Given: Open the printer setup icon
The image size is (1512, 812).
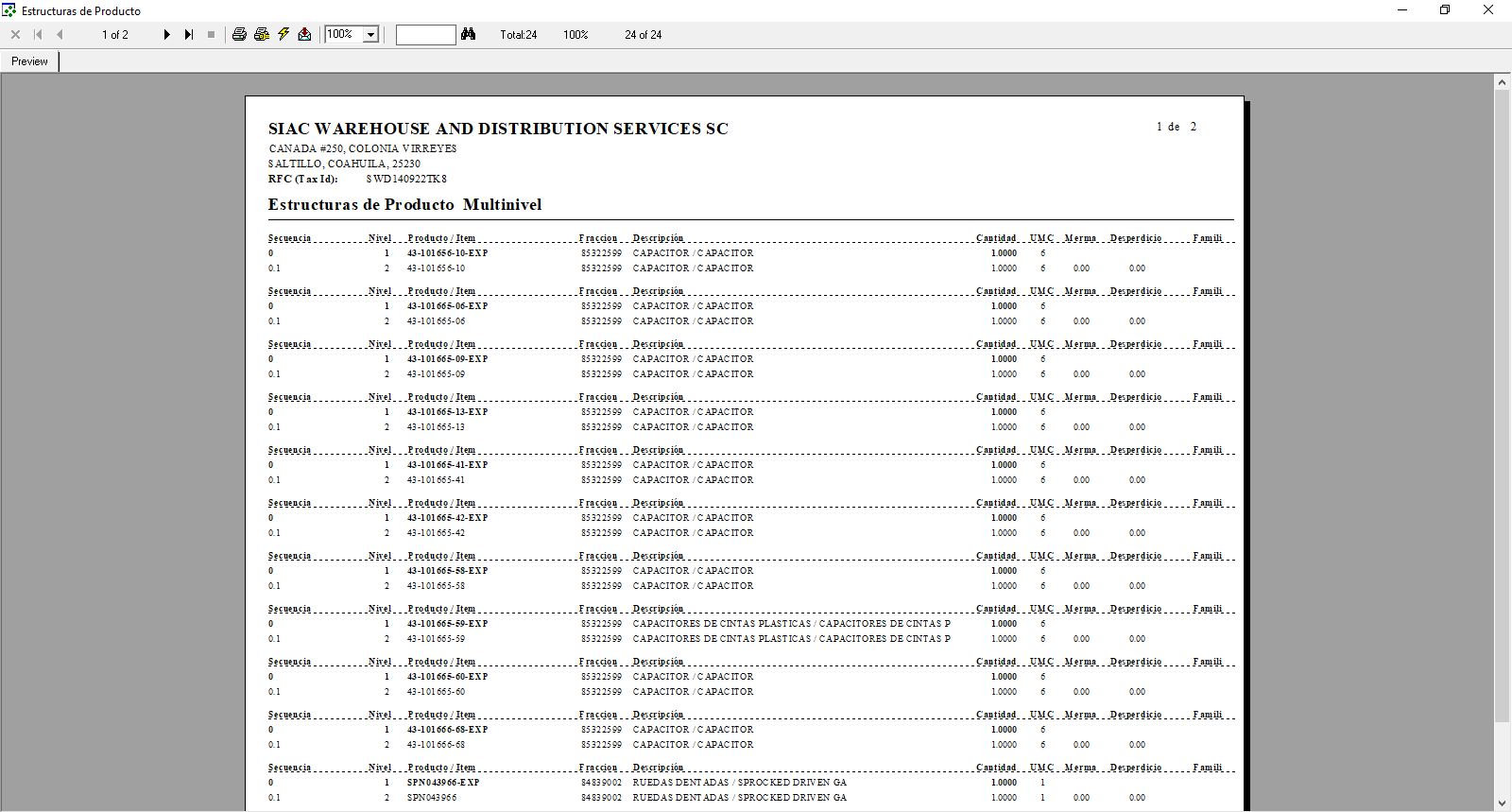Looking at the screenshot, I should coord(262,35).
